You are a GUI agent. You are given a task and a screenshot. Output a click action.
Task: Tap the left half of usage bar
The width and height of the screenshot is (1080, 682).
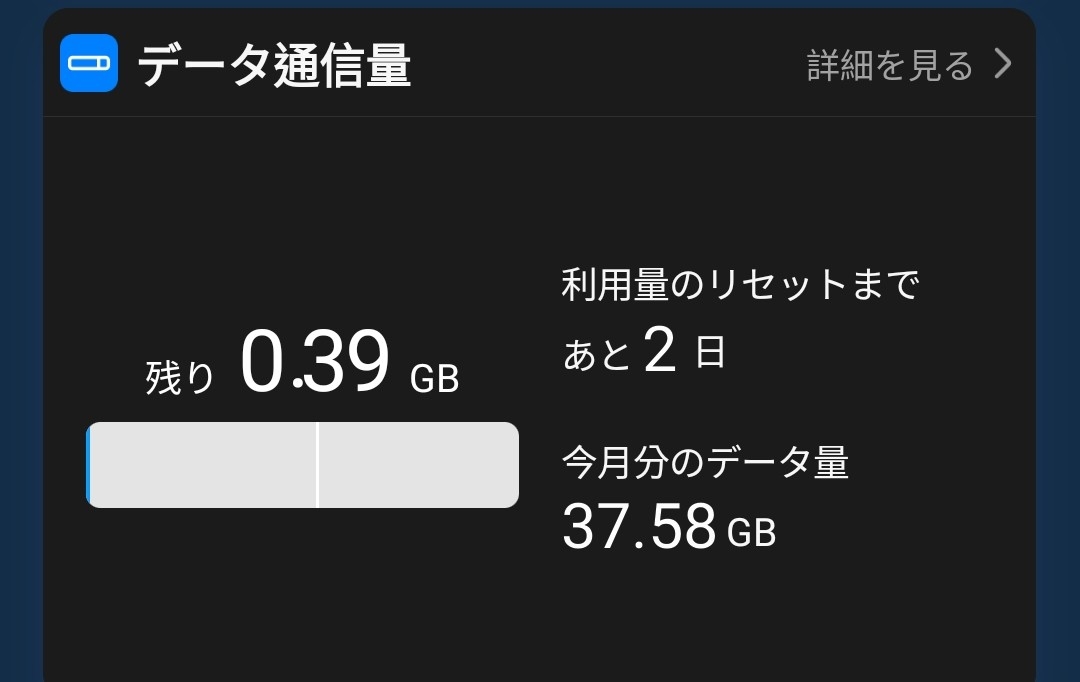[x=202, y=465]
